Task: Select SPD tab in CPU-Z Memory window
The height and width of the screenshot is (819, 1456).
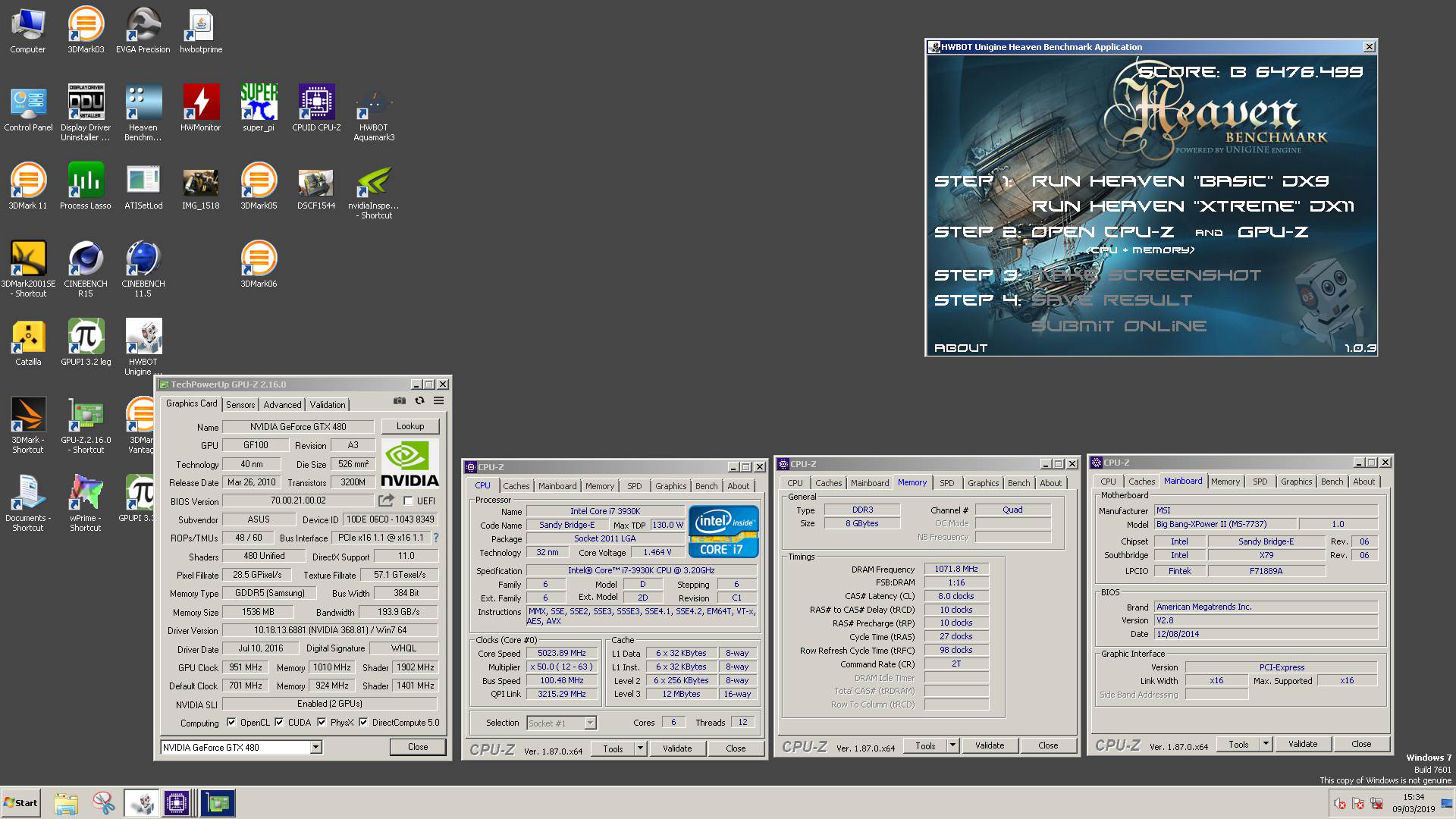Action: 947,483
